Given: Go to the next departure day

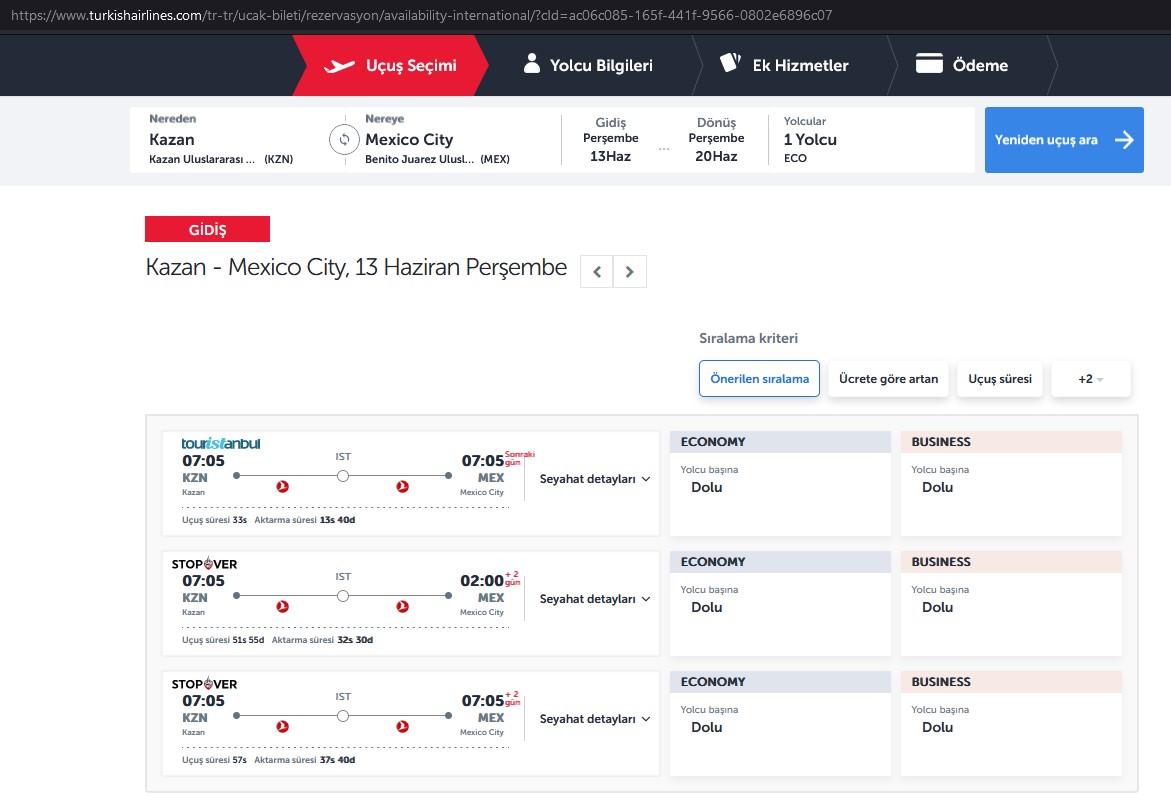Looking at the screenshot, I should click(x=630, y=272).
